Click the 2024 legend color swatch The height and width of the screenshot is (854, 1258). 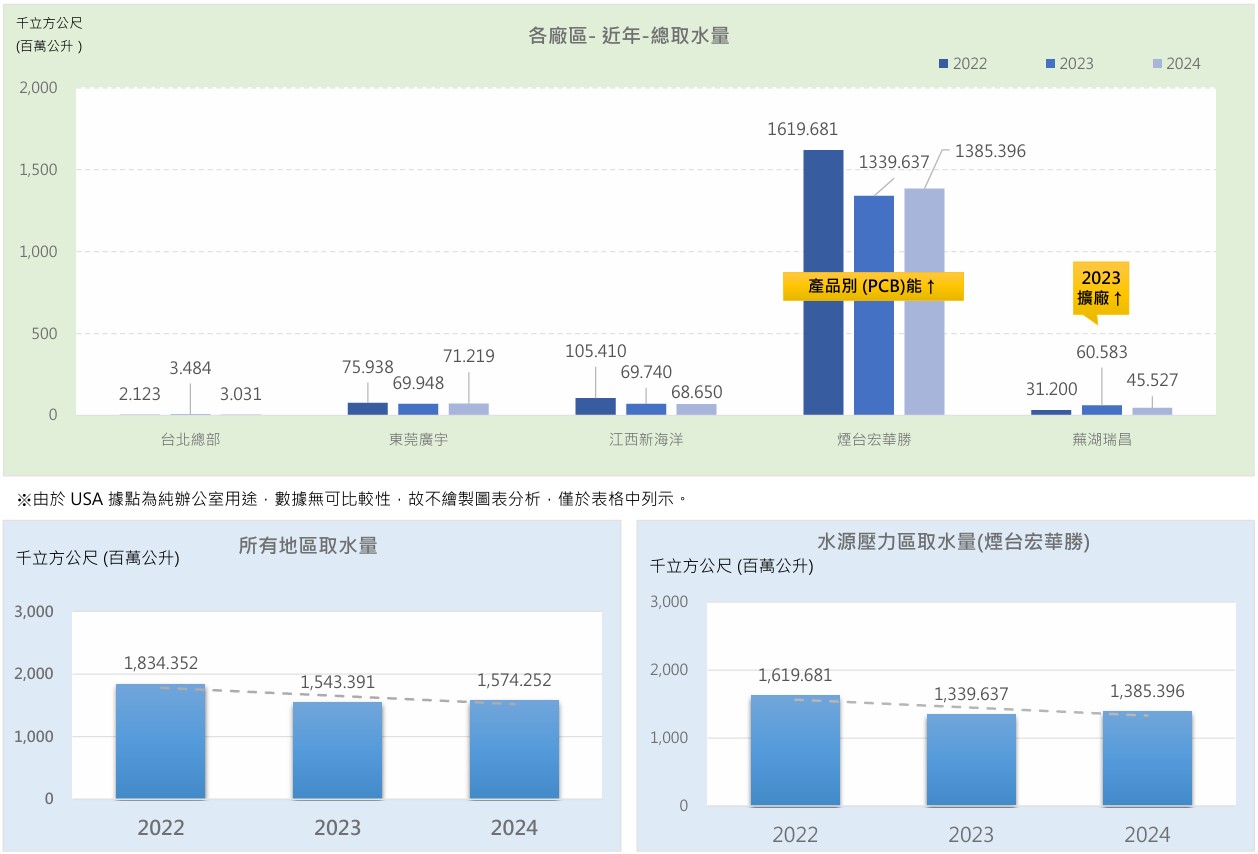[1157, 64]
